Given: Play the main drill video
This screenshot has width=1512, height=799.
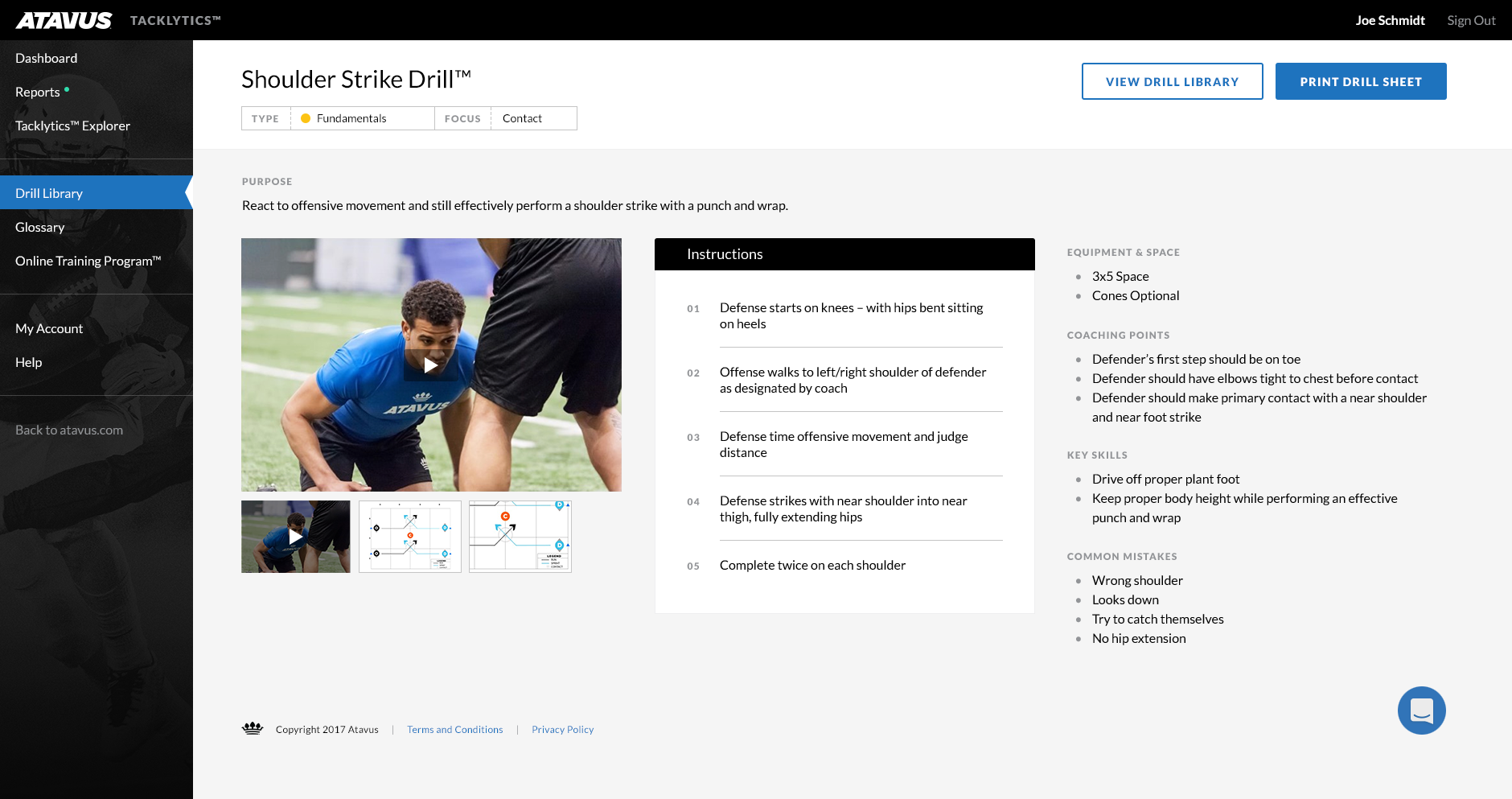Looking at the screenshot, I should [x=431, y=365].
